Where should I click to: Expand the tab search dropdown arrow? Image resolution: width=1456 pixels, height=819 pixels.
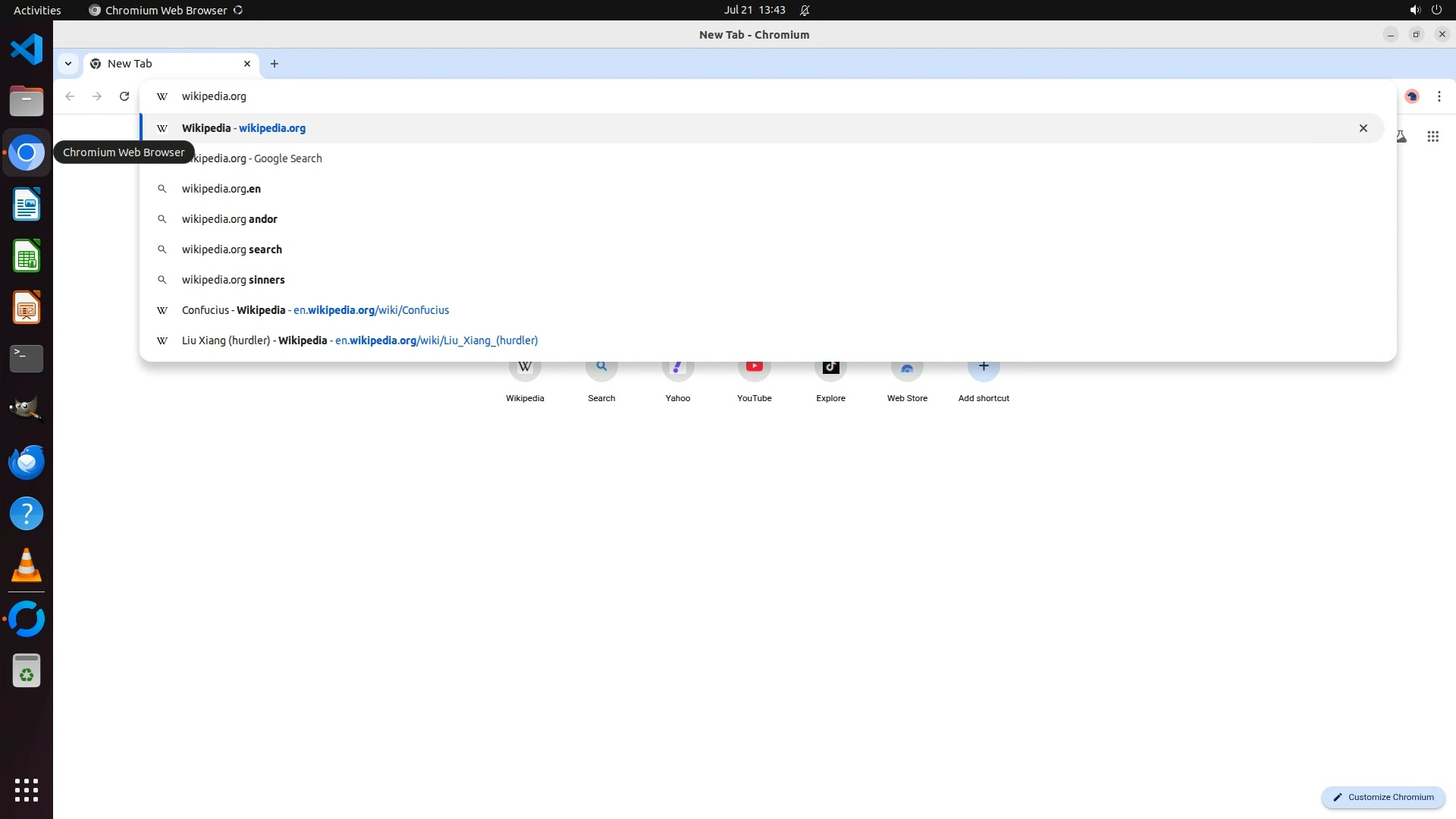coord(68,64)
